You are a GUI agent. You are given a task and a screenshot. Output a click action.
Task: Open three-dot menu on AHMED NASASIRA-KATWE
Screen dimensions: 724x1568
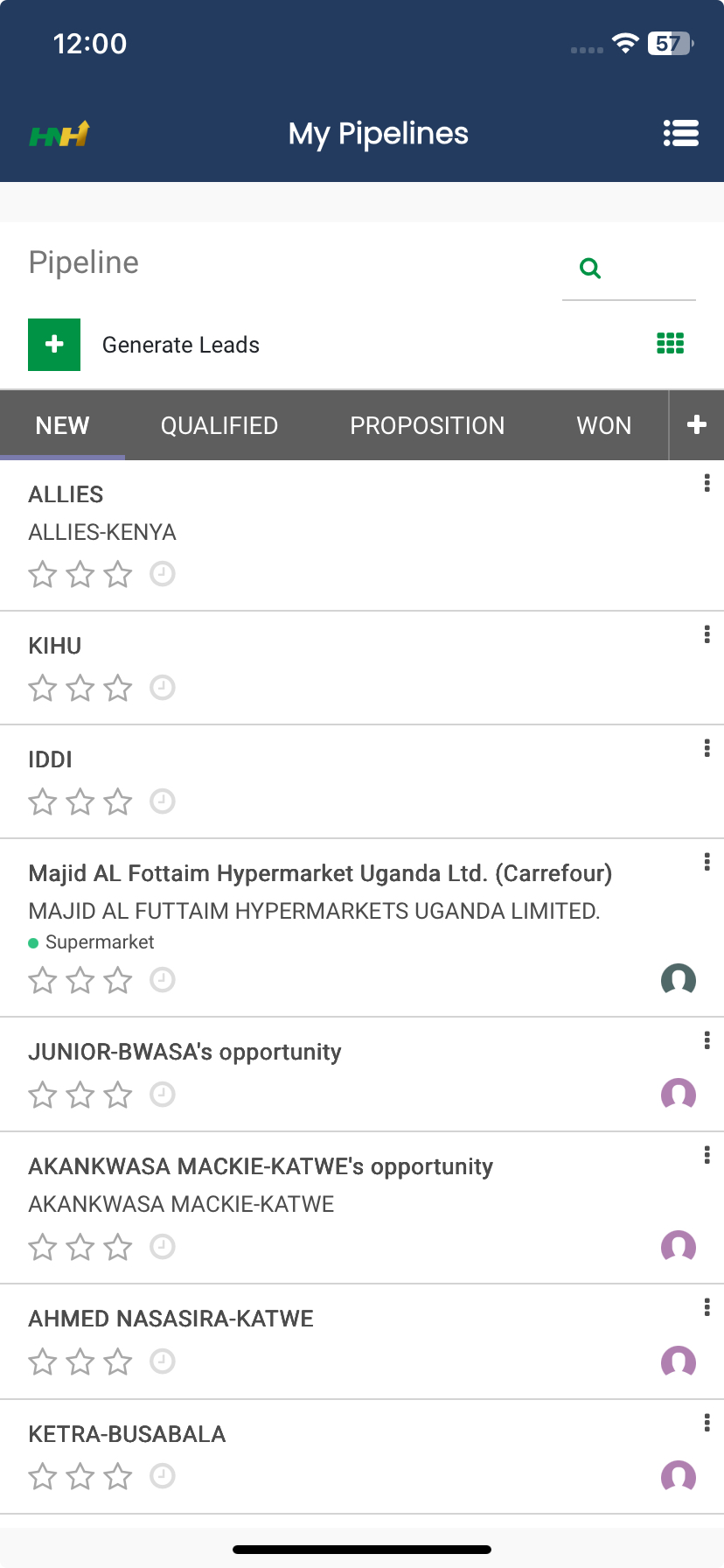click(x=707, y=1307)
